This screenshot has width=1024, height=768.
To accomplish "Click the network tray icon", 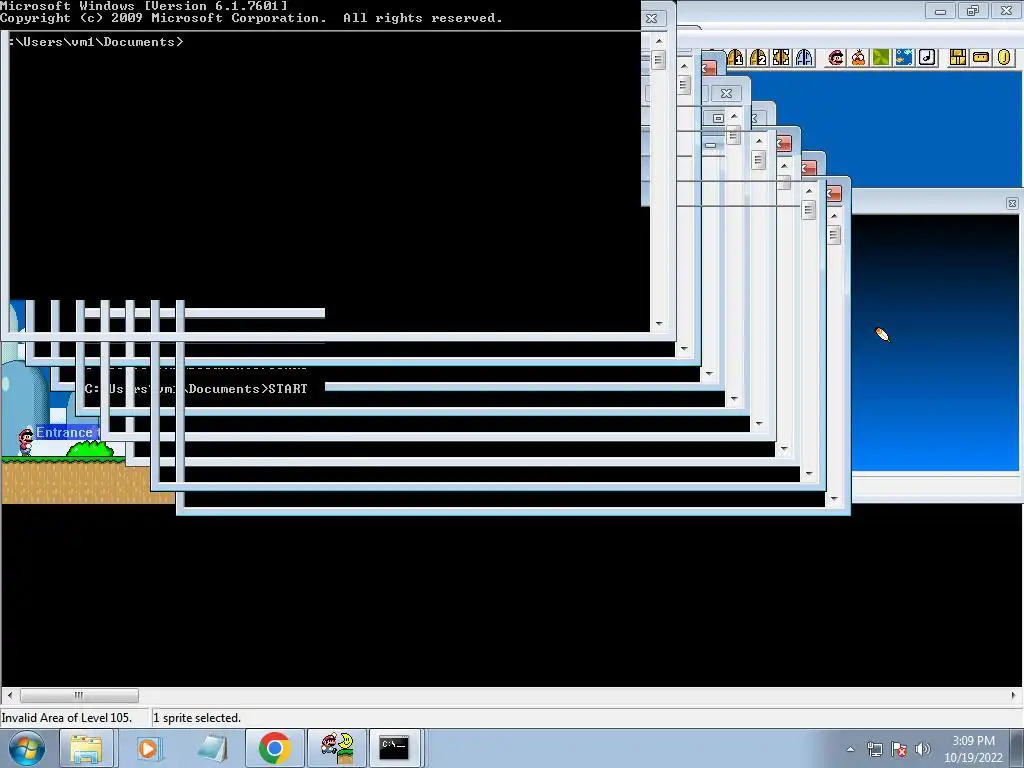I will point(874,749).
